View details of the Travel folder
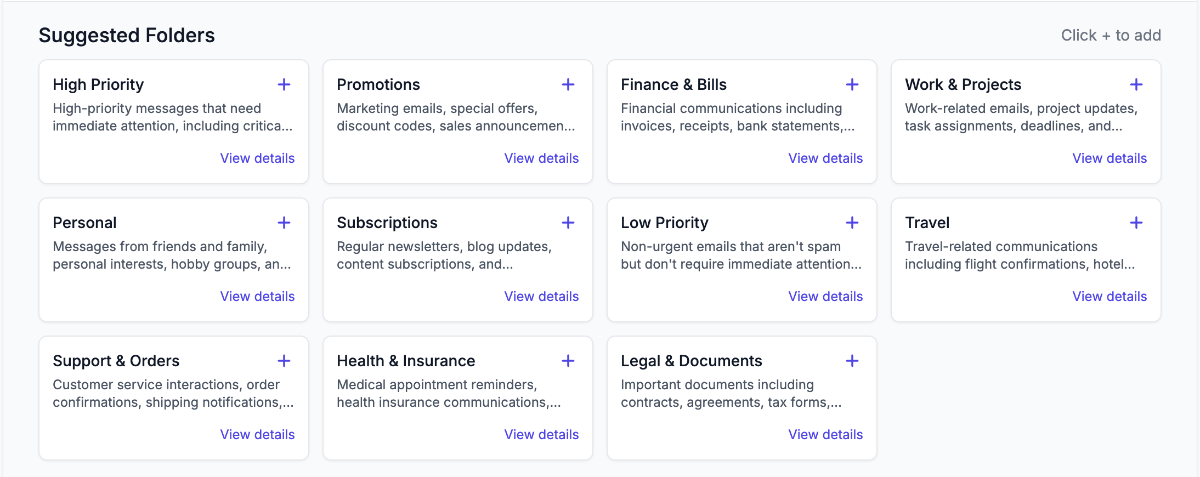Image resolution: width=1200 pixels, height=477 pixels. click(x=1109, y=296)
